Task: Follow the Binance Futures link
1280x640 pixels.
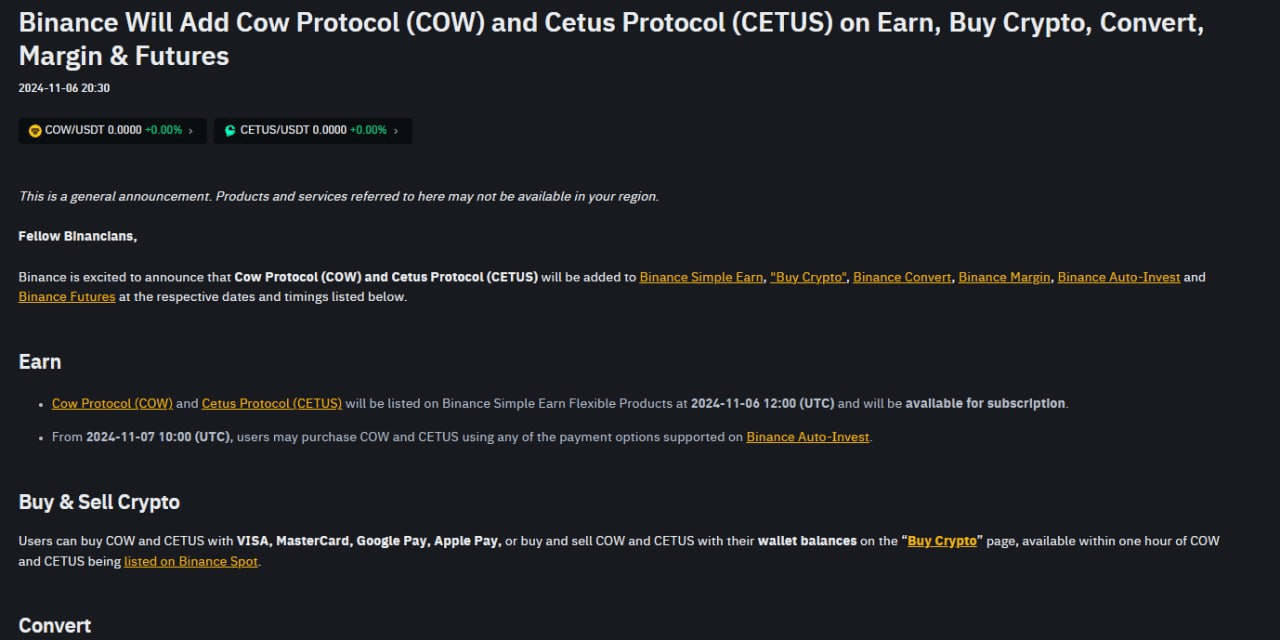Action: (67, 297)
